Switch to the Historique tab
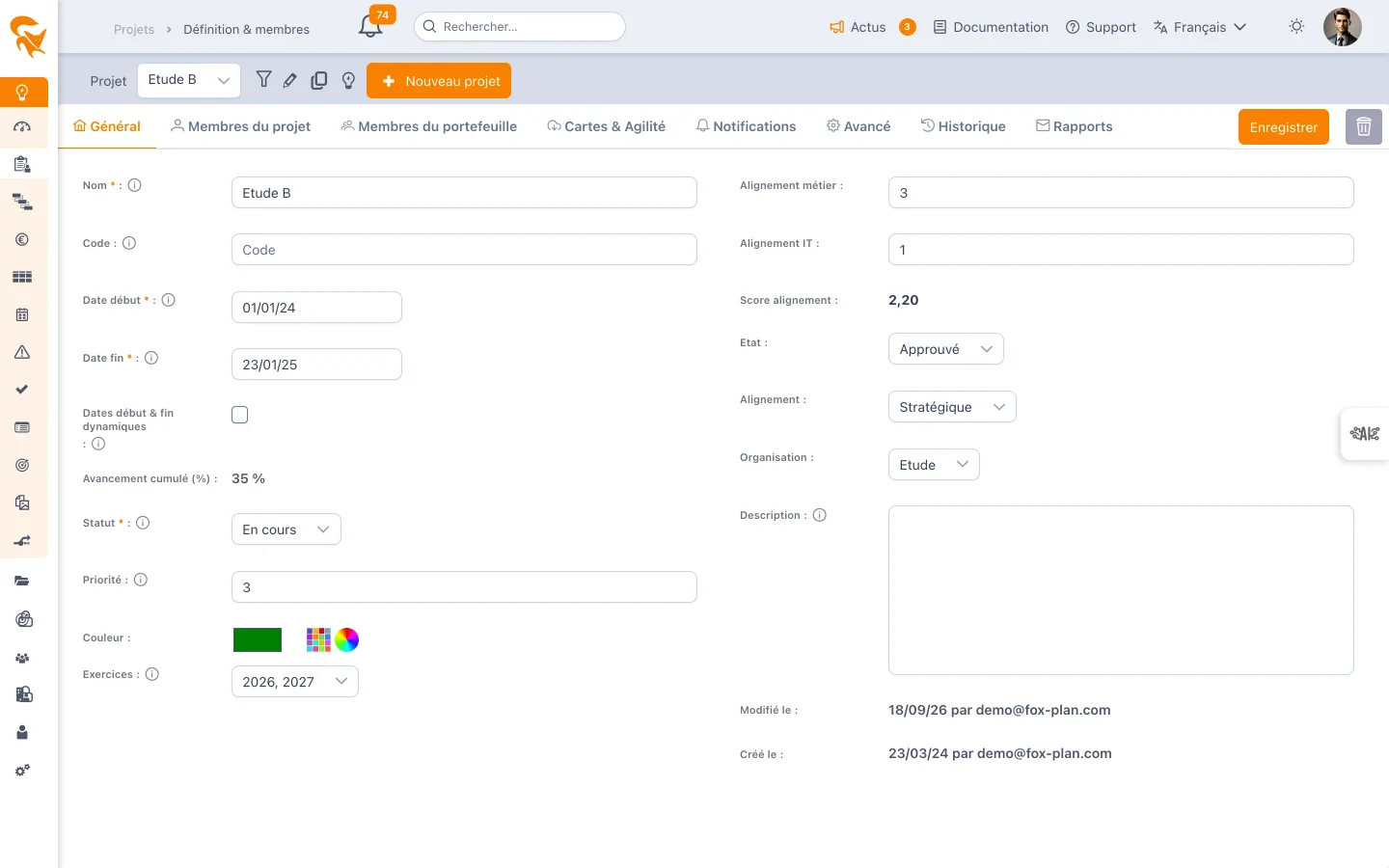 pyautogui.click(x=963, y=126)
